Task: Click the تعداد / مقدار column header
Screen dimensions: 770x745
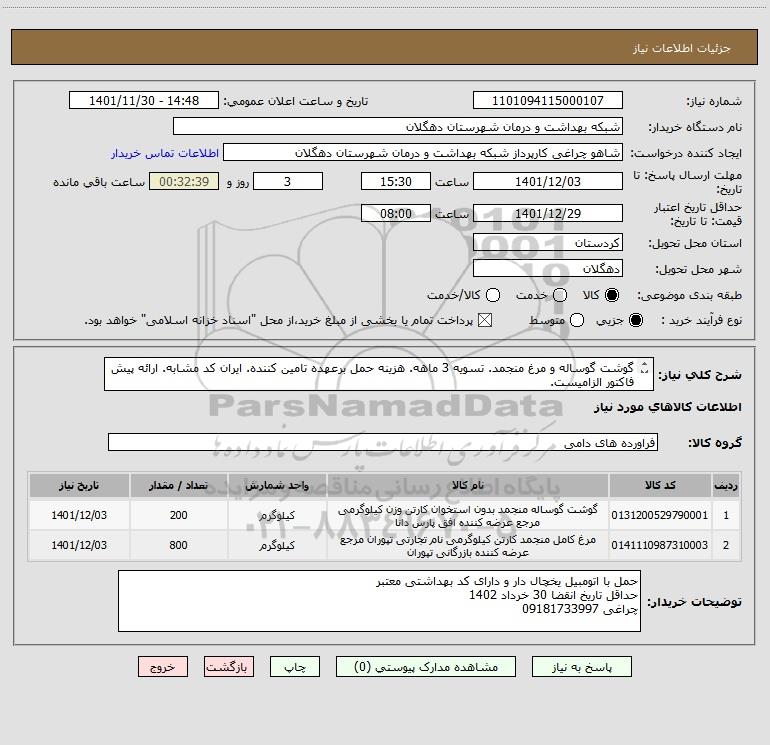Action: click(178, 485)
